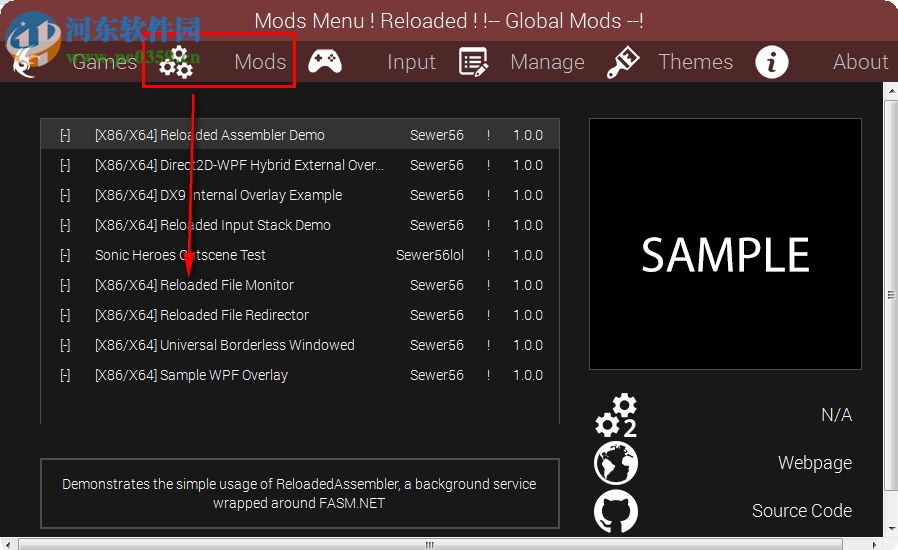Toggle Universal Borderless Windowed checkbox
This screenshot has width=898, height=550.
pos(65,345)
